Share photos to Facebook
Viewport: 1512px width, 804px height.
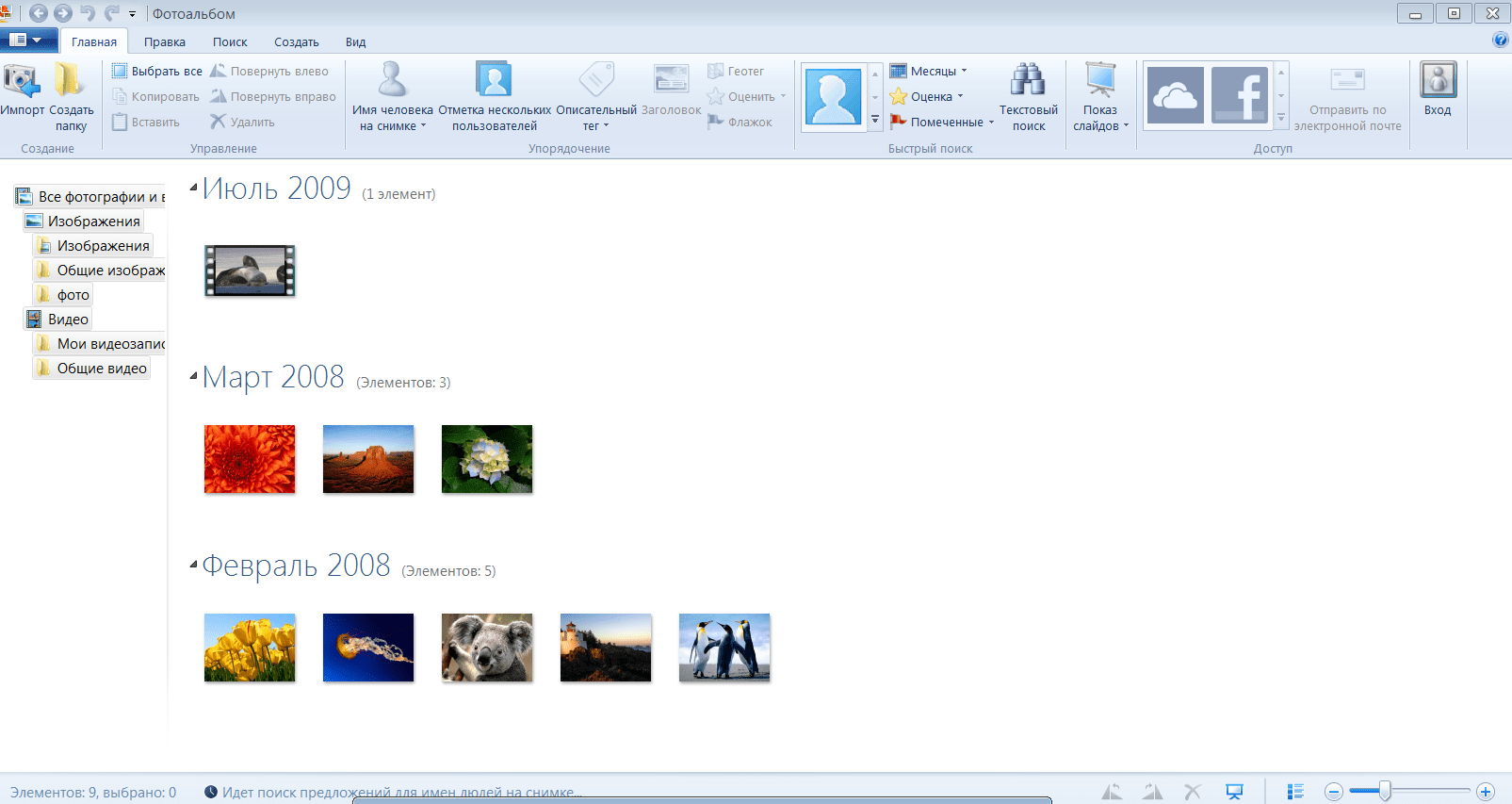tap(1240, 95)
